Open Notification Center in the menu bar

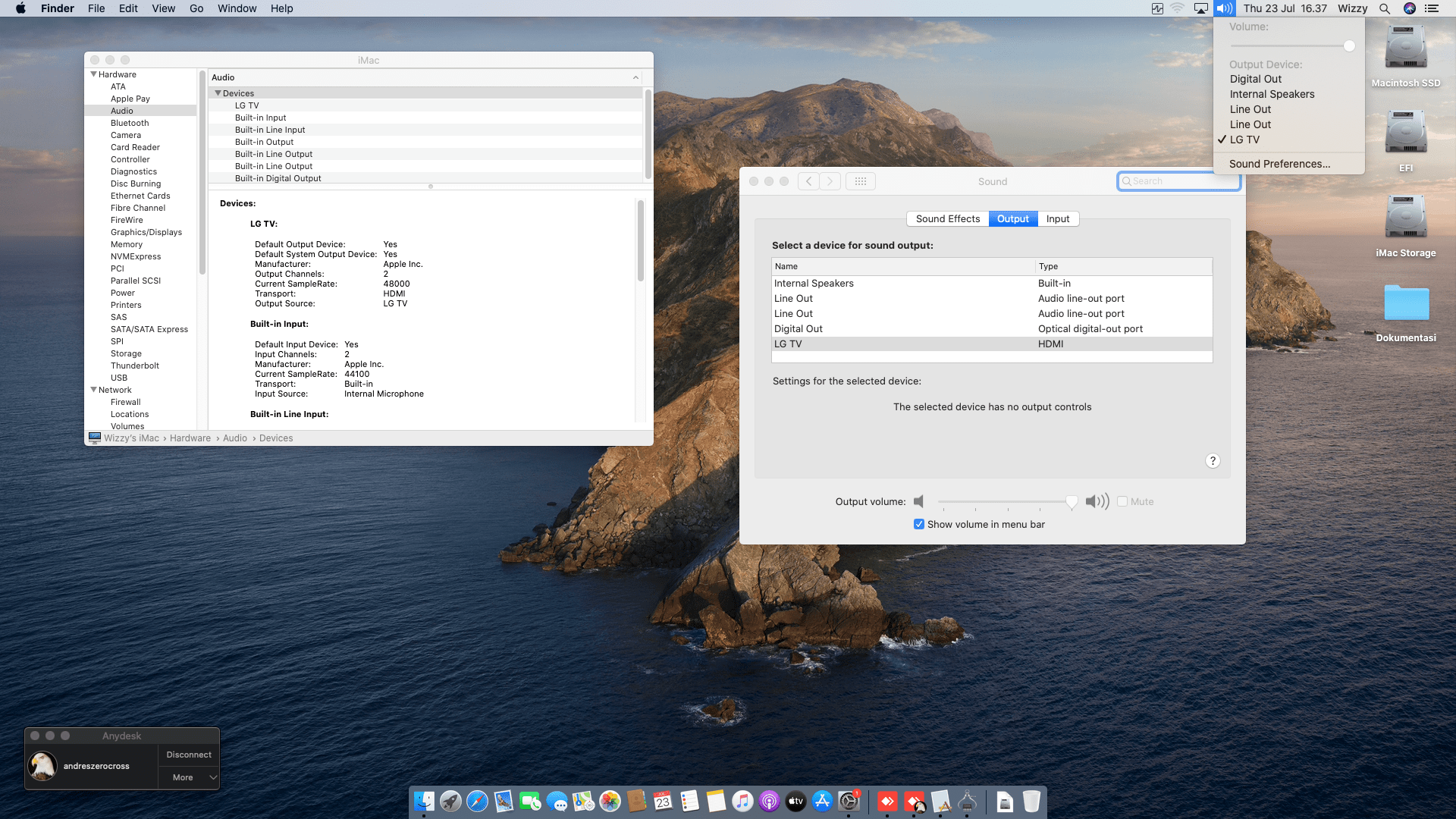click(x=1432, y=8)
